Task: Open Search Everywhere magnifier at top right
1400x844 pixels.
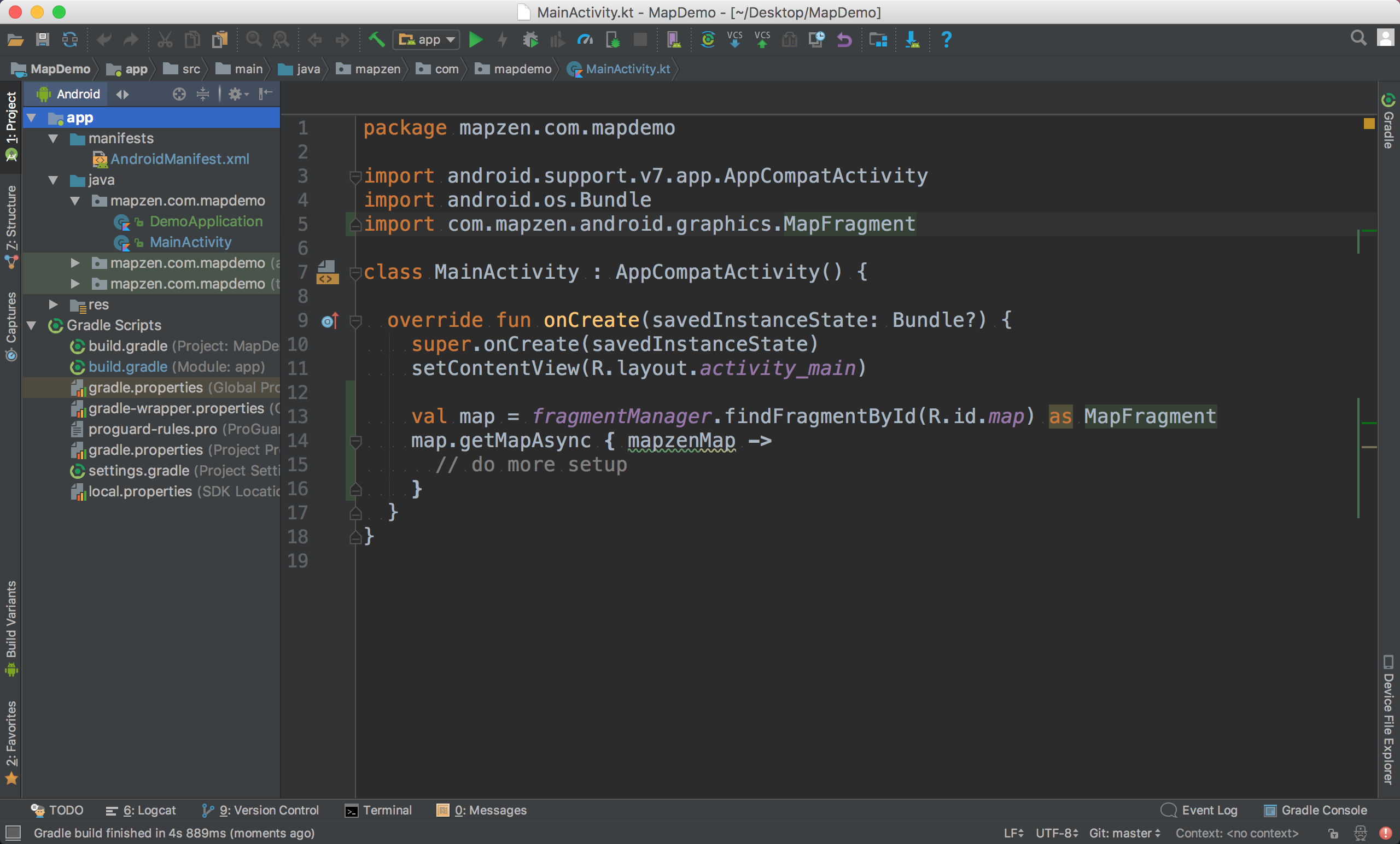Action: coord(1358,39)
